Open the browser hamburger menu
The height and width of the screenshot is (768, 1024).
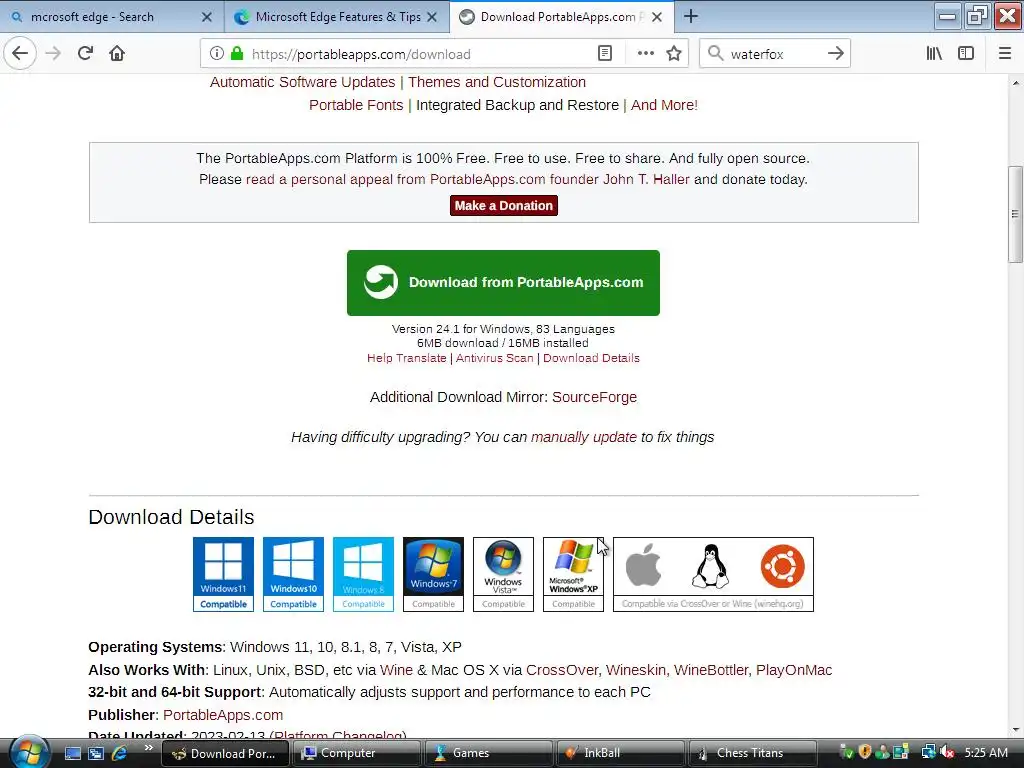pyautogui.click(x=1005, y=54)
